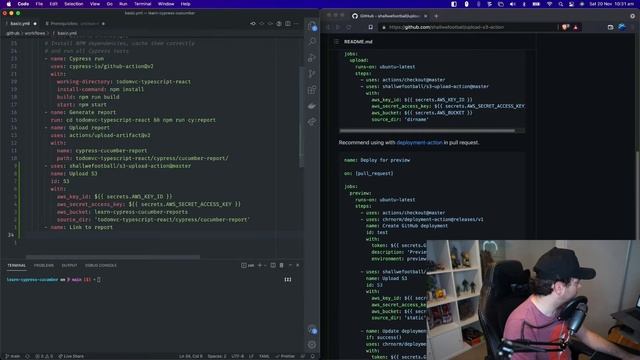Screen dimensions: 640x360
Task: Switch to the DEBUG CONSOLE panel tab
Action: (x=100, y=265)
